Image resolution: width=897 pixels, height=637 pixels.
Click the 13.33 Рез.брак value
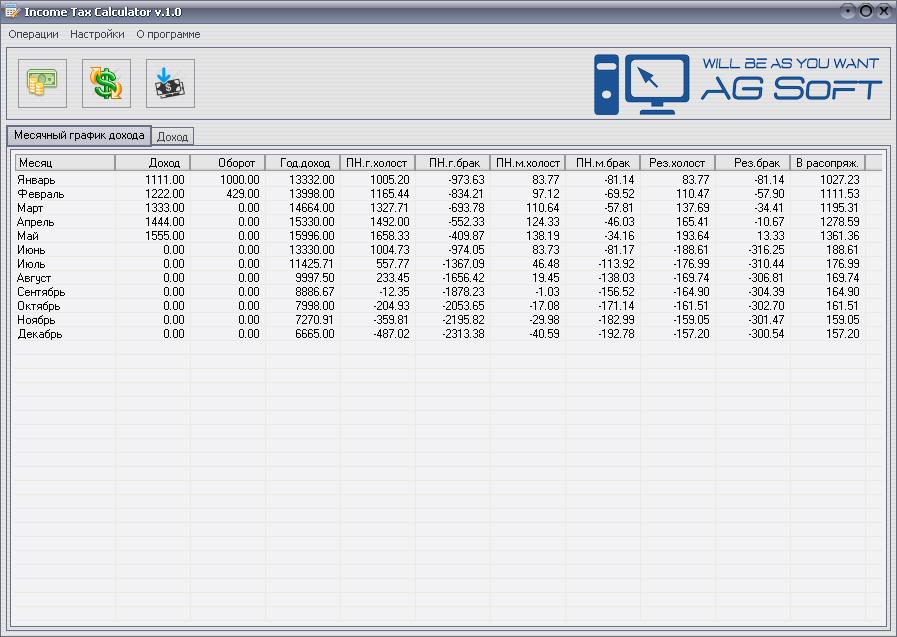tap(770, 236)
